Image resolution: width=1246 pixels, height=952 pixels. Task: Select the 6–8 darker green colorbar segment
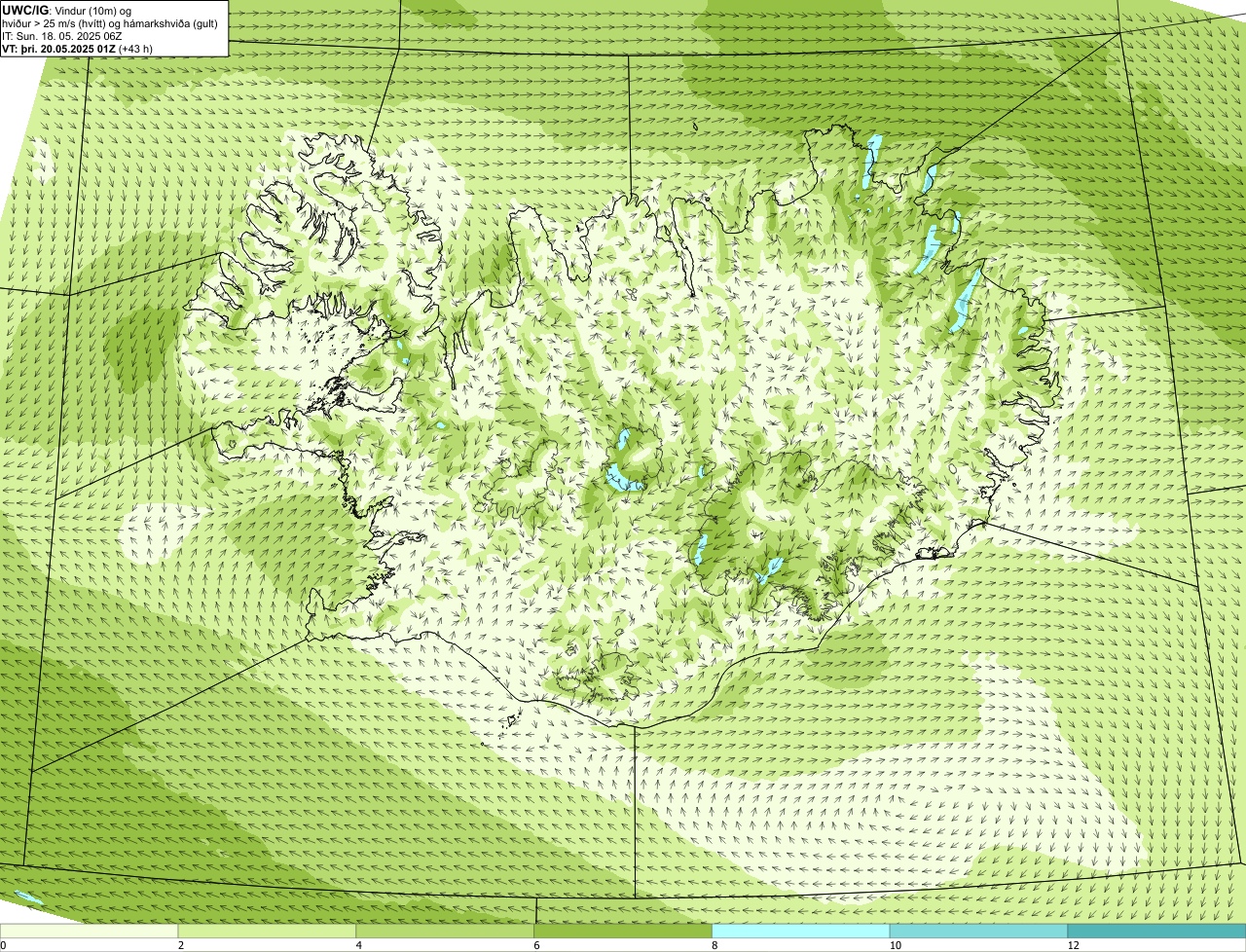(x=624, y=932)
